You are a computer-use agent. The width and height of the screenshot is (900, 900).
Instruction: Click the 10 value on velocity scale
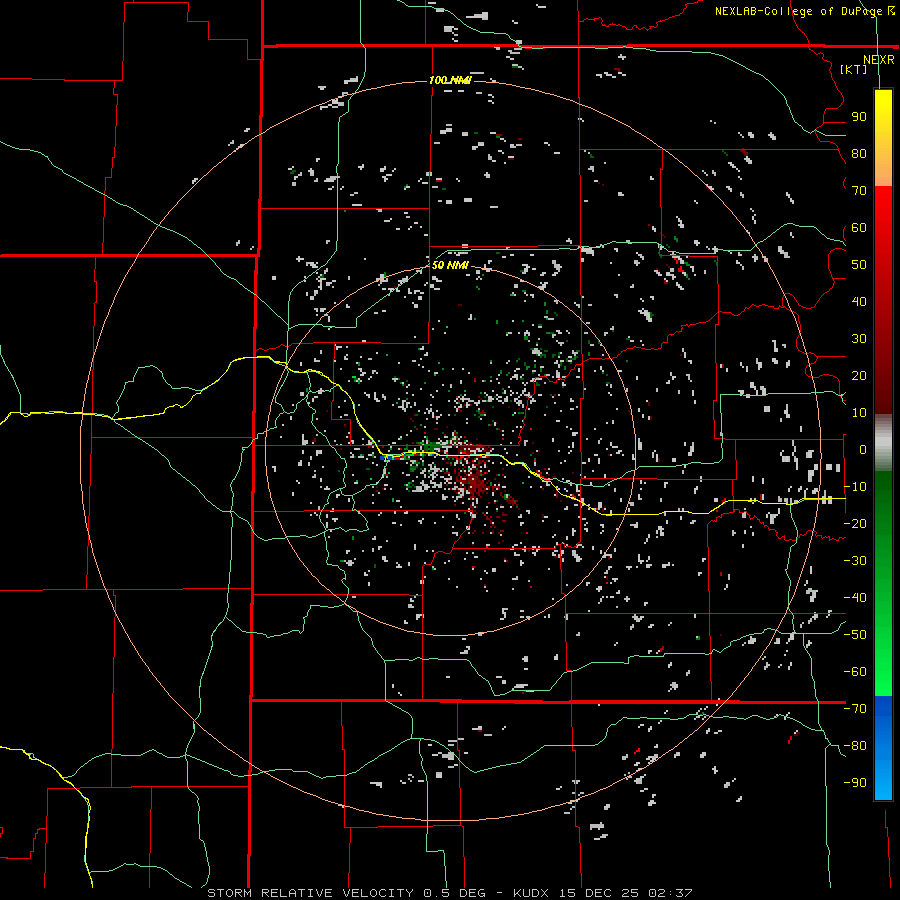pos(859,413)
